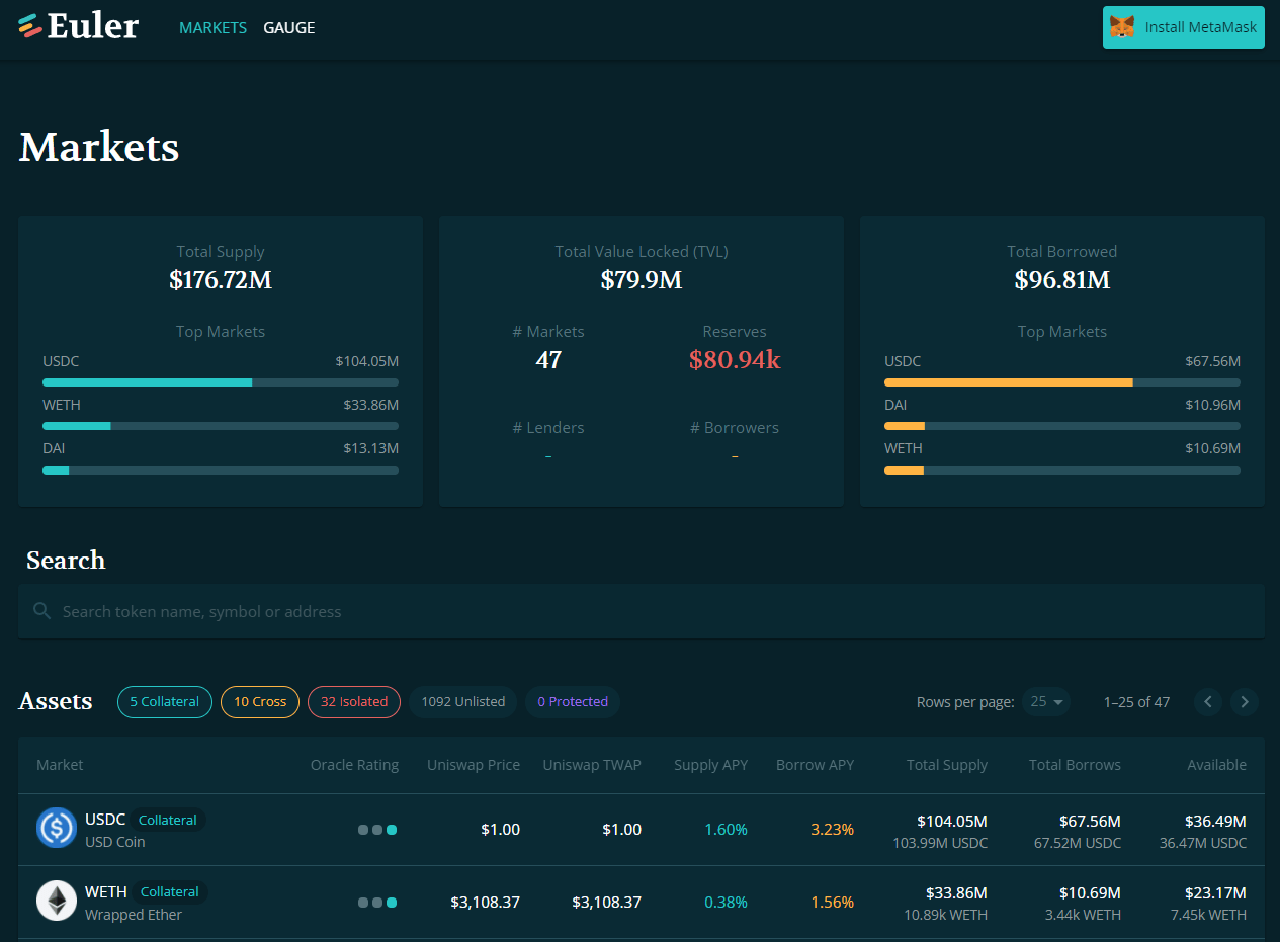Toggle the 5 Collateral filter
The width and height of the screenshot is (1280, 942).
click(x=164, y=701)
